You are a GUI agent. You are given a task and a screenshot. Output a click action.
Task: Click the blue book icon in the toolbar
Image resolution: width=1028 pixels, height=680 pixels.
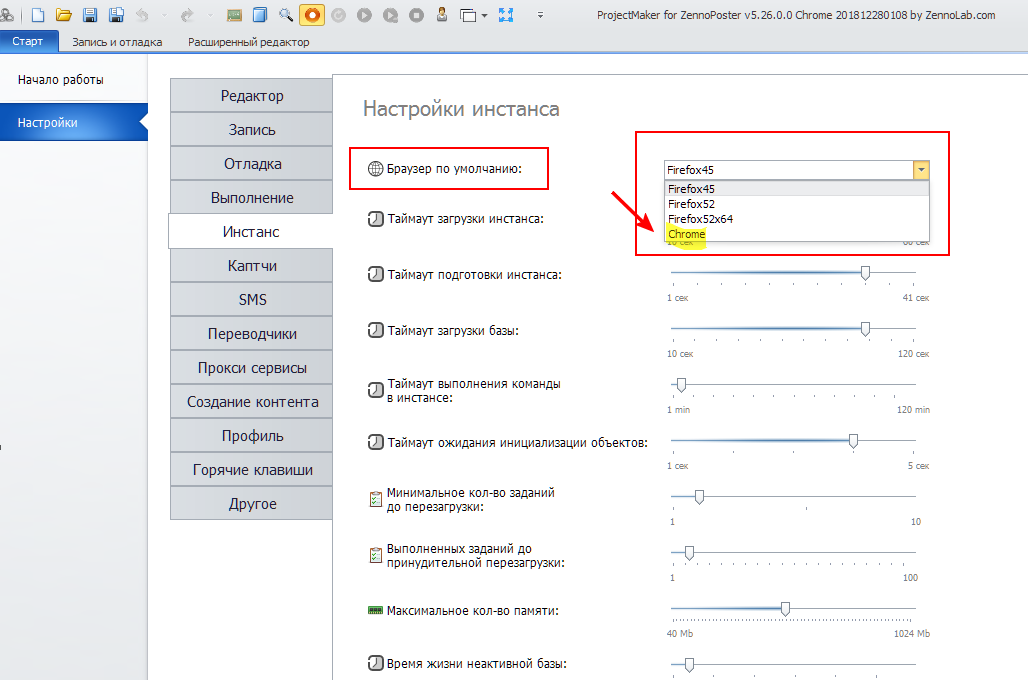pyautogui.click(x=260, y=14)
